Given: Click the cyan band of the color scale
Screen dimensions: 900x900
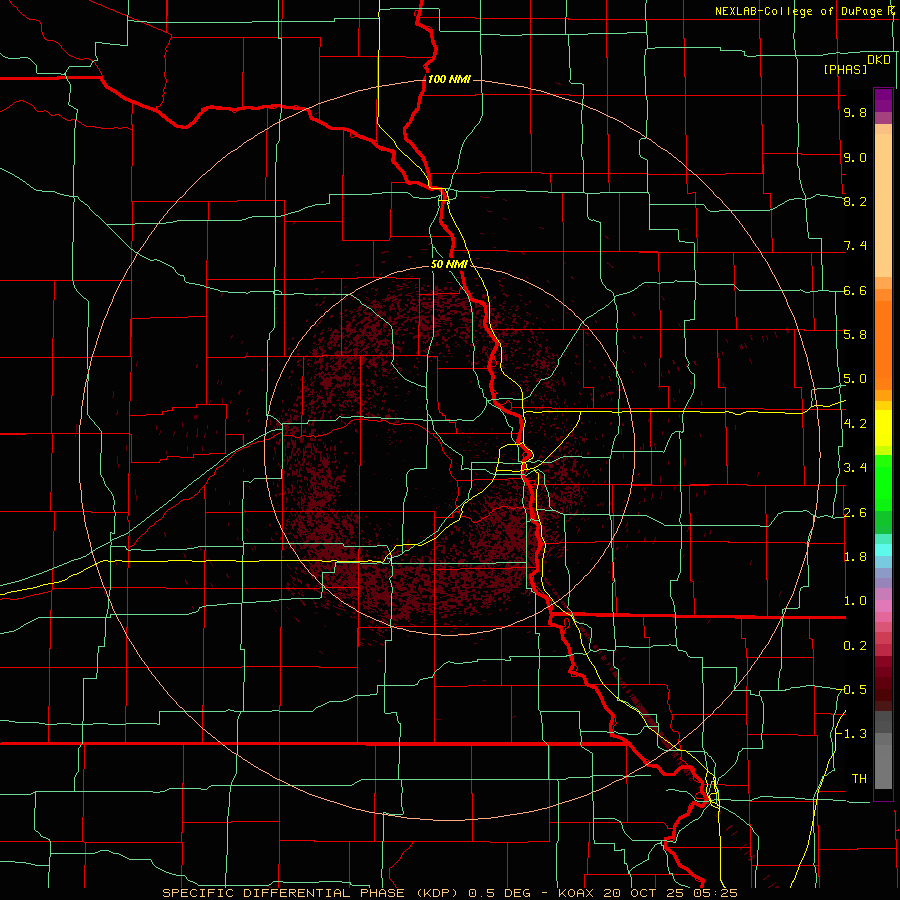Looking at the screenshot, I should click(x=883, y=549).
